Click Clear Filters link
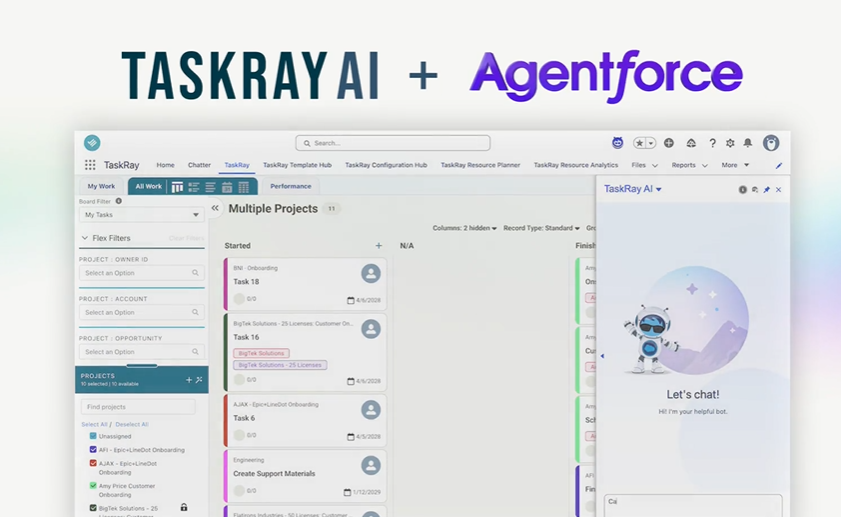This screenshot has width=841, height=517. pos(186,238)
